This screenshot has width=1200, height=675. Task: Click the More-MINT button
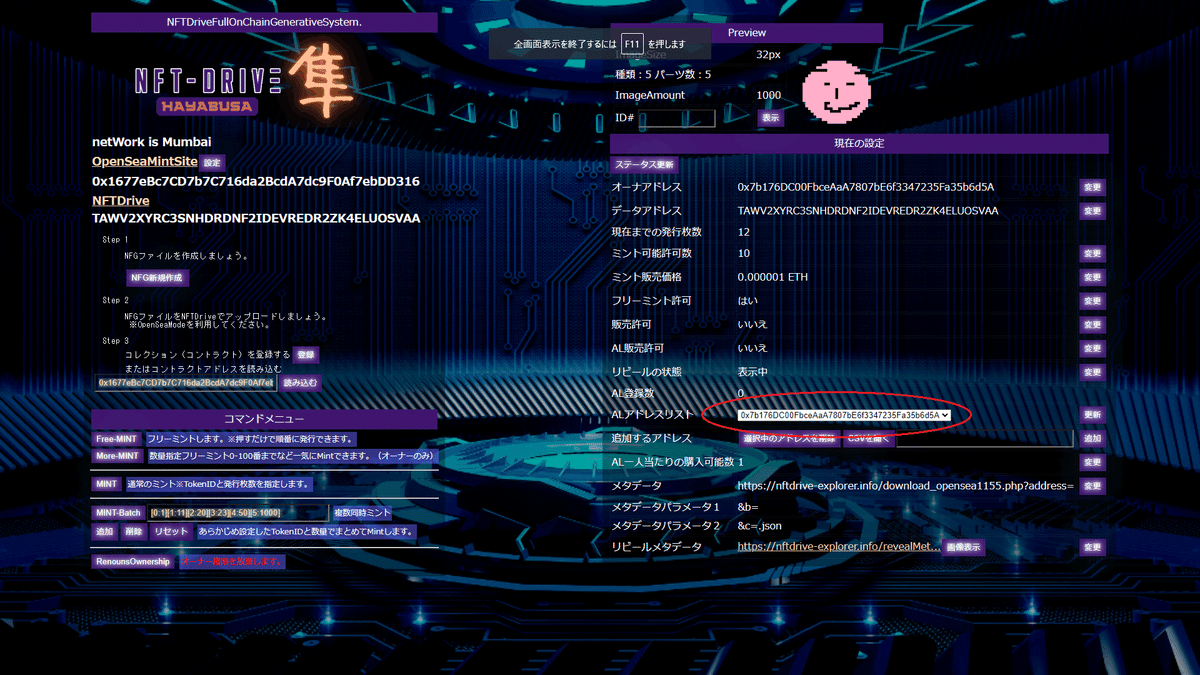click(117, 456)
